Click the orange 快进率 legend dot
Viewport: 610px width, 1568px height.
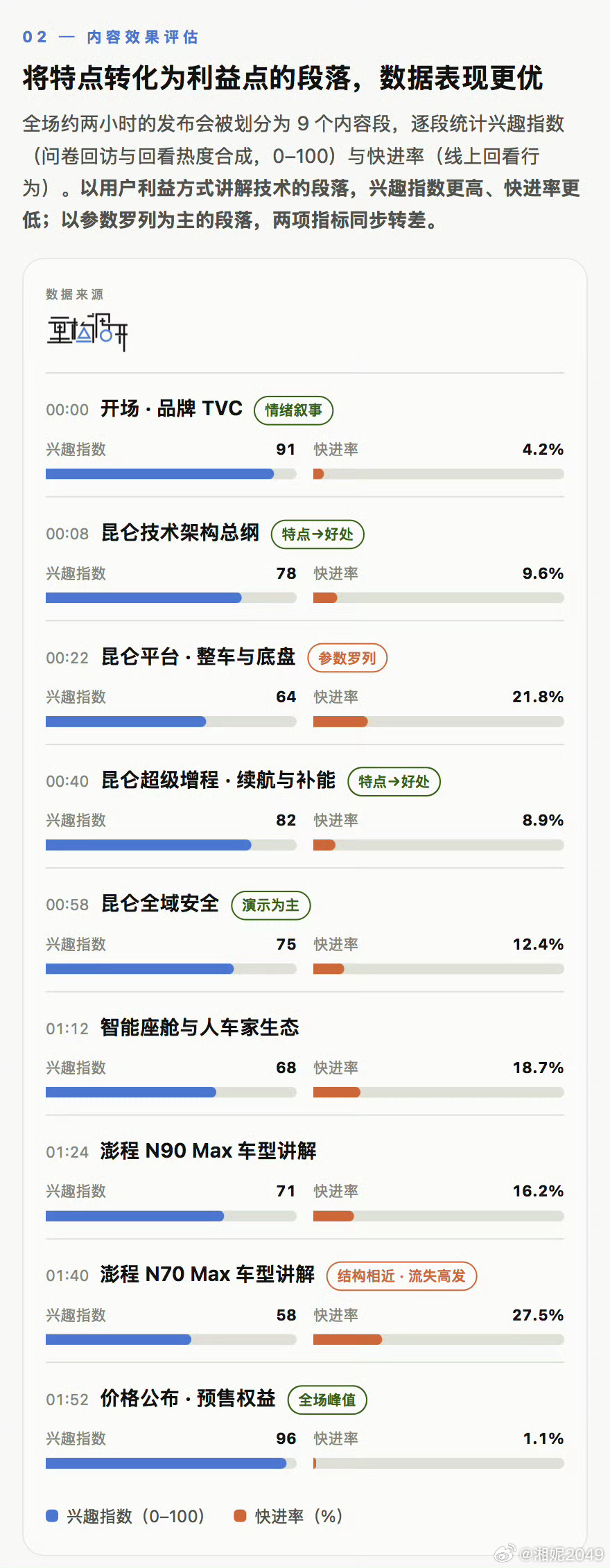click(x=241, y=1515)
